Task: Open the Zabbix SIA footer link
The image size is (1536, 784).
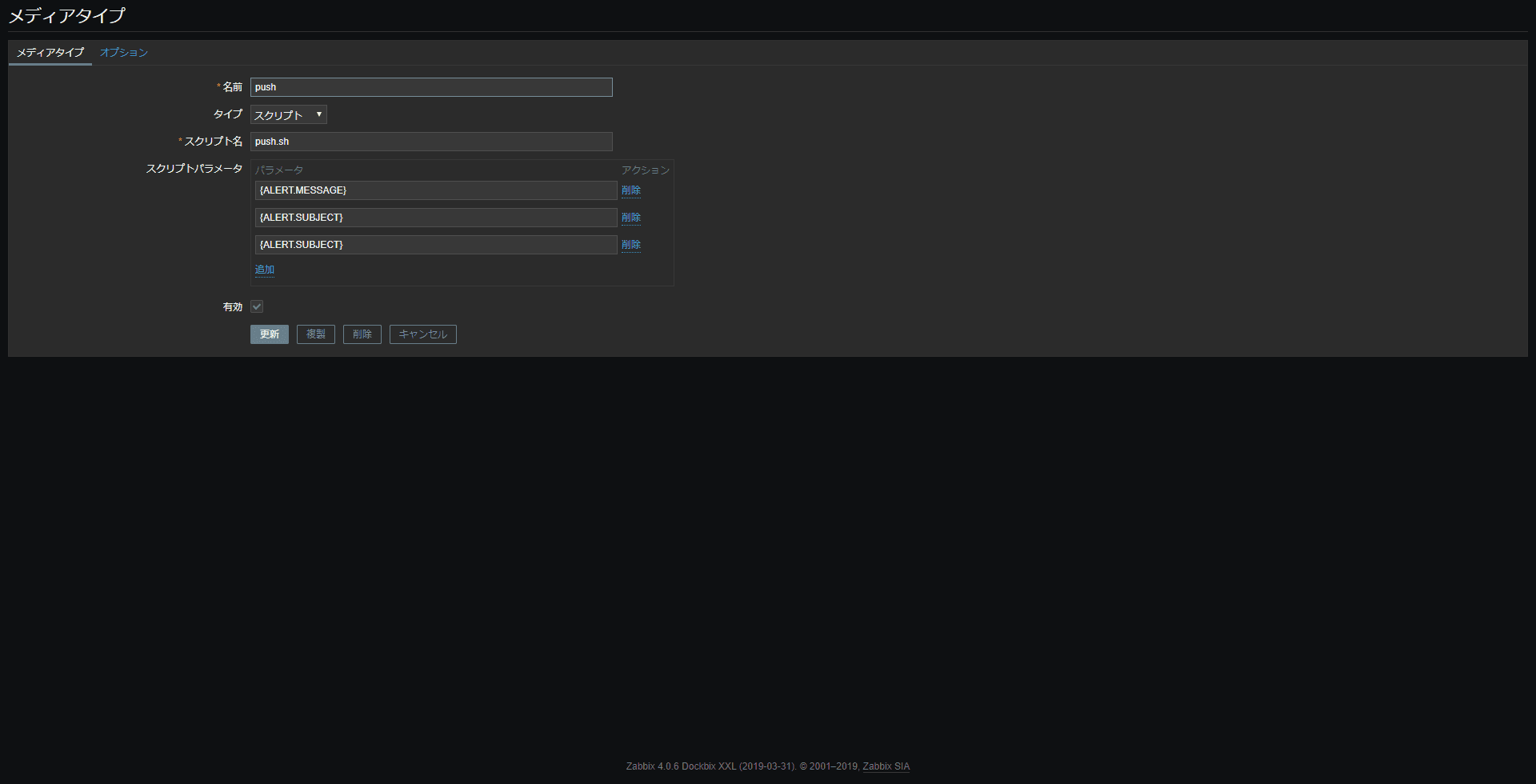Action: tap(886, 766)
